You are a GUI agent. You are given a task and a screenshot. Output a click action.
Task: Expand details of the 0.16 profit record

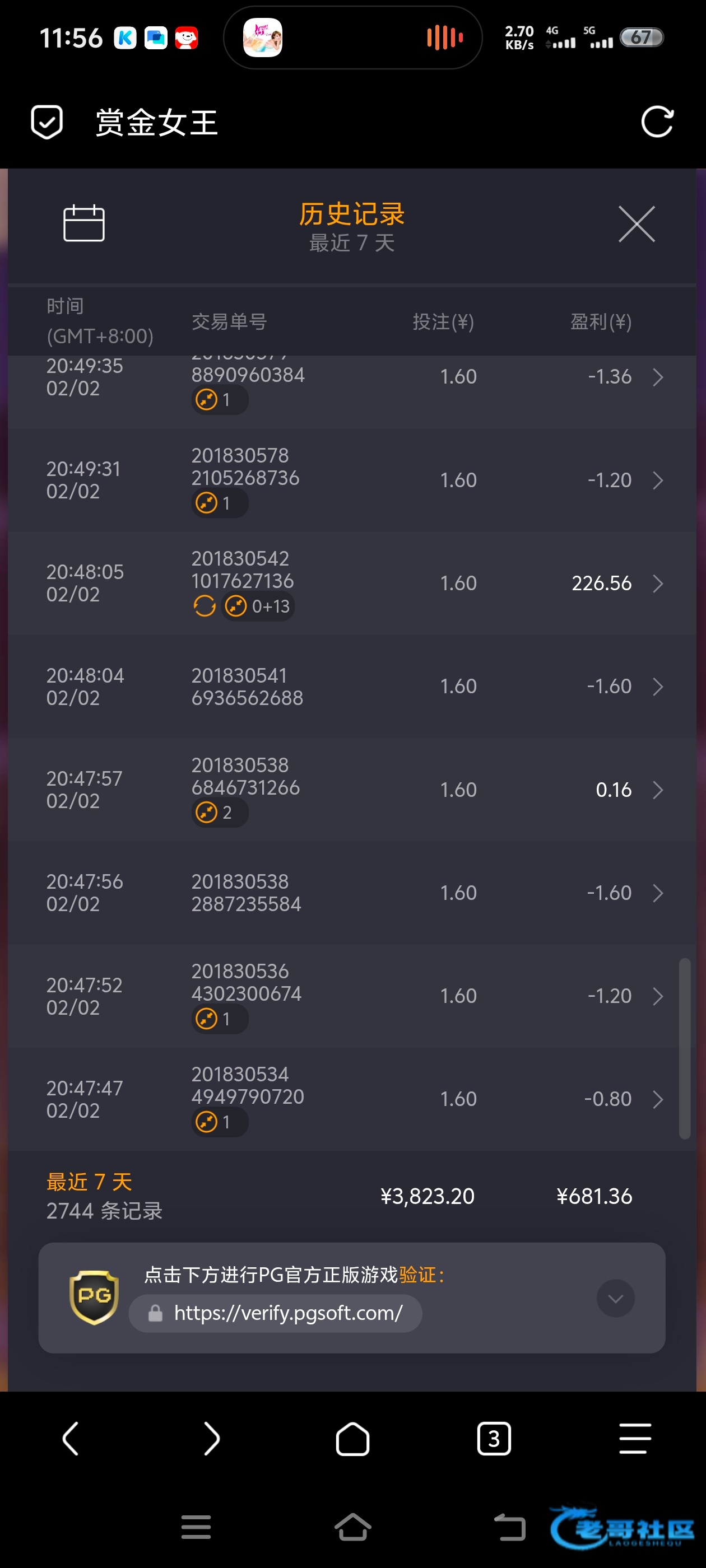(658, 790)
